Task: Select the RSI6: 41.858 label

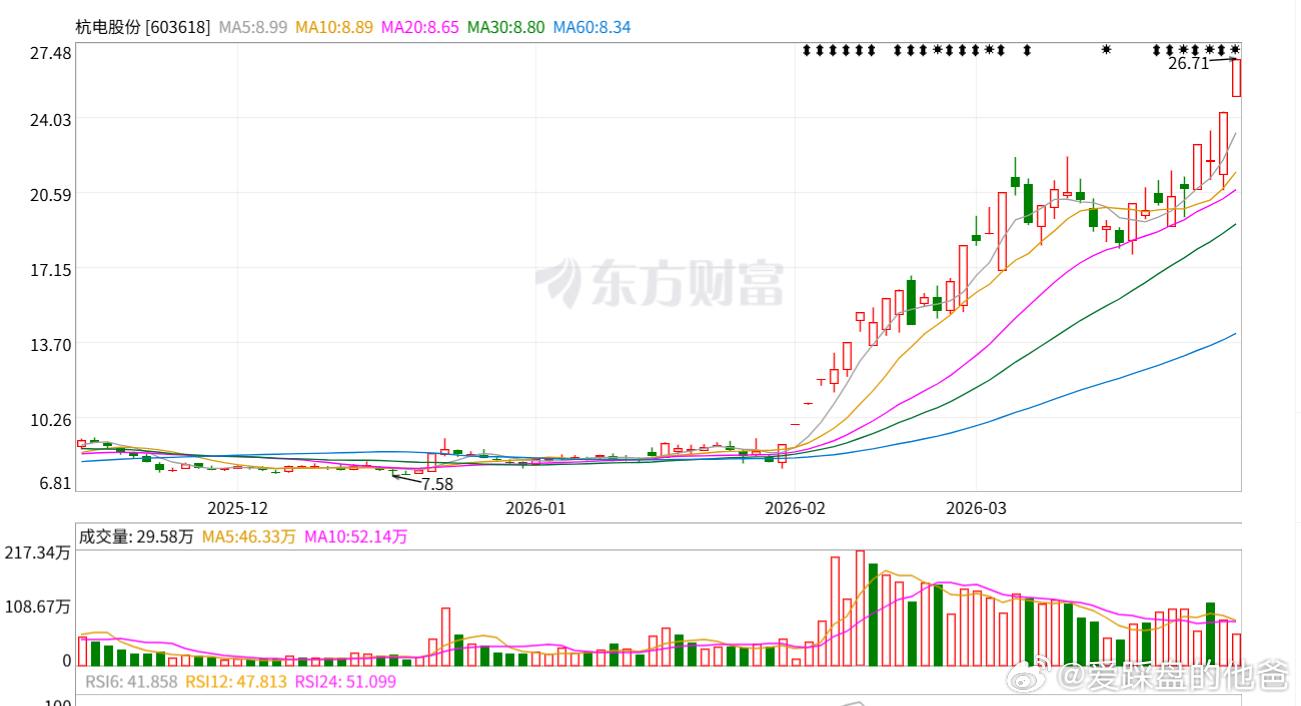Action: coord(131,682)
